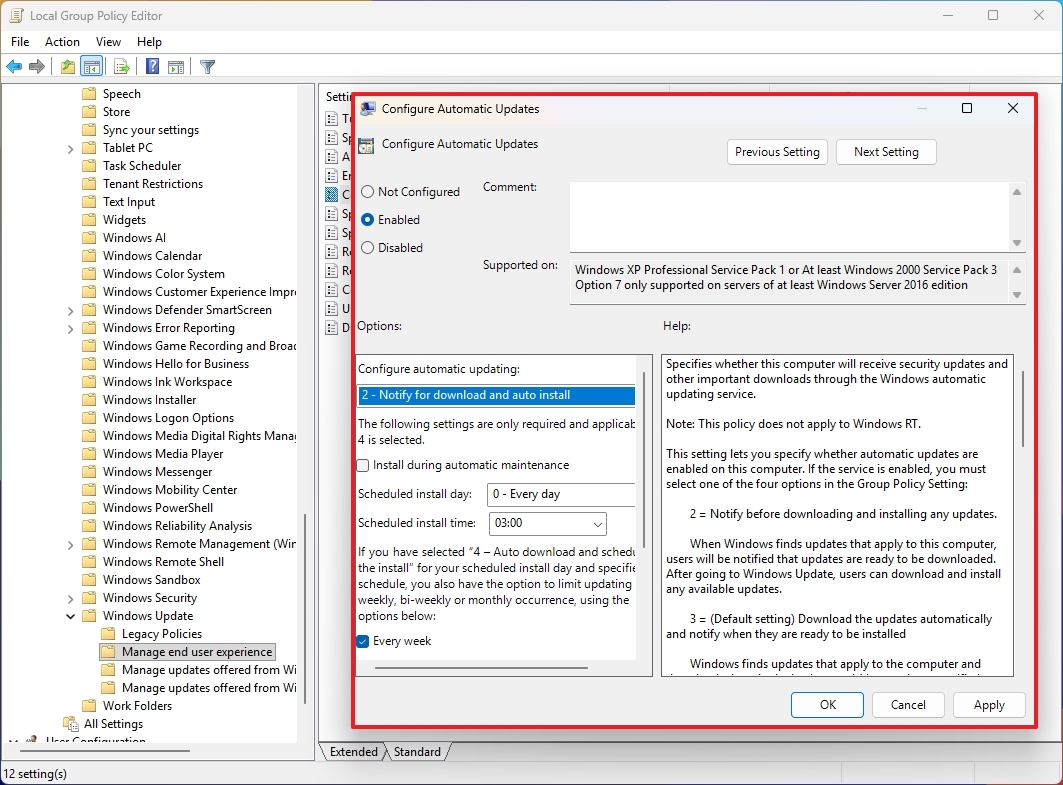Image resolution: width=1063 pixels, height=785 pixels.
Task: Switch to the Standard tab
Action: (x=417, y=751)
